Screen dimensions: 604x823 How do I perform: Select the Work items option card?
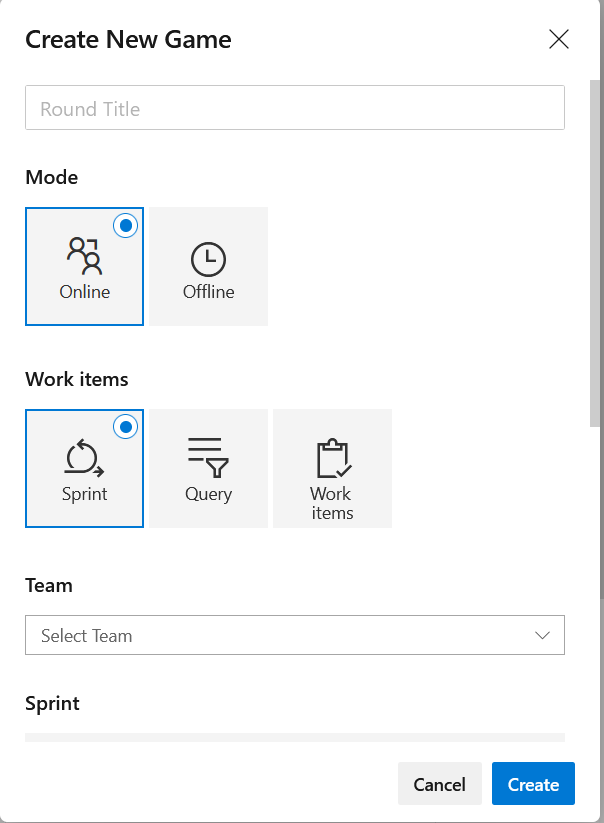331,468
